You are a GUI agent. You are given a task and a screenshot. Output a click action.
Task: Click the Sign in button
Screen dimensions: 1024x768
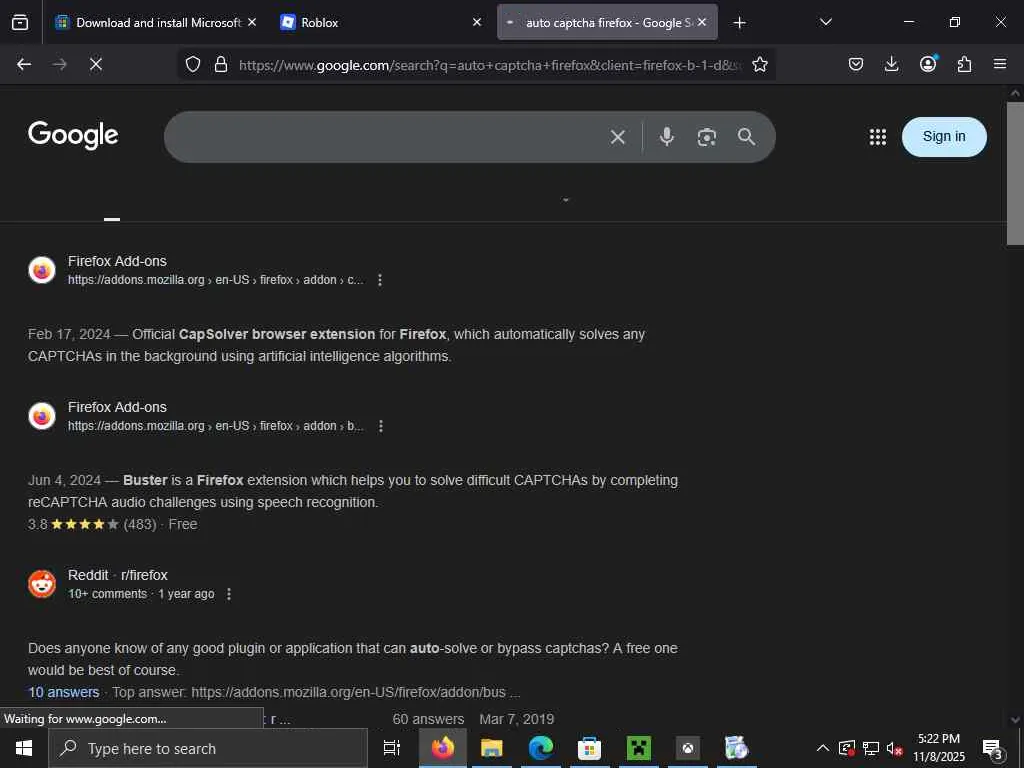(944, 136)
